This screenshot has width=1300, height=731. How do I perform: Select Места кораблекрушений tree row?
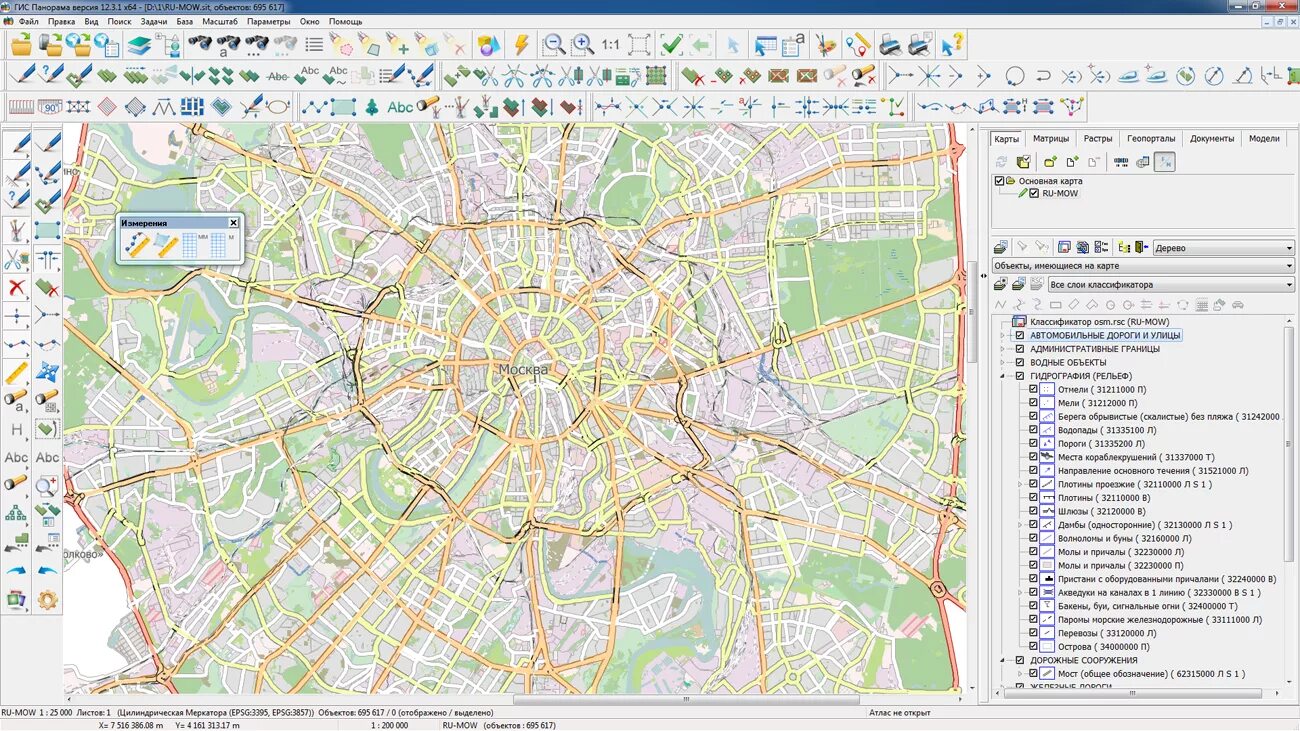pyautogui.click(x=1136, y=457)
